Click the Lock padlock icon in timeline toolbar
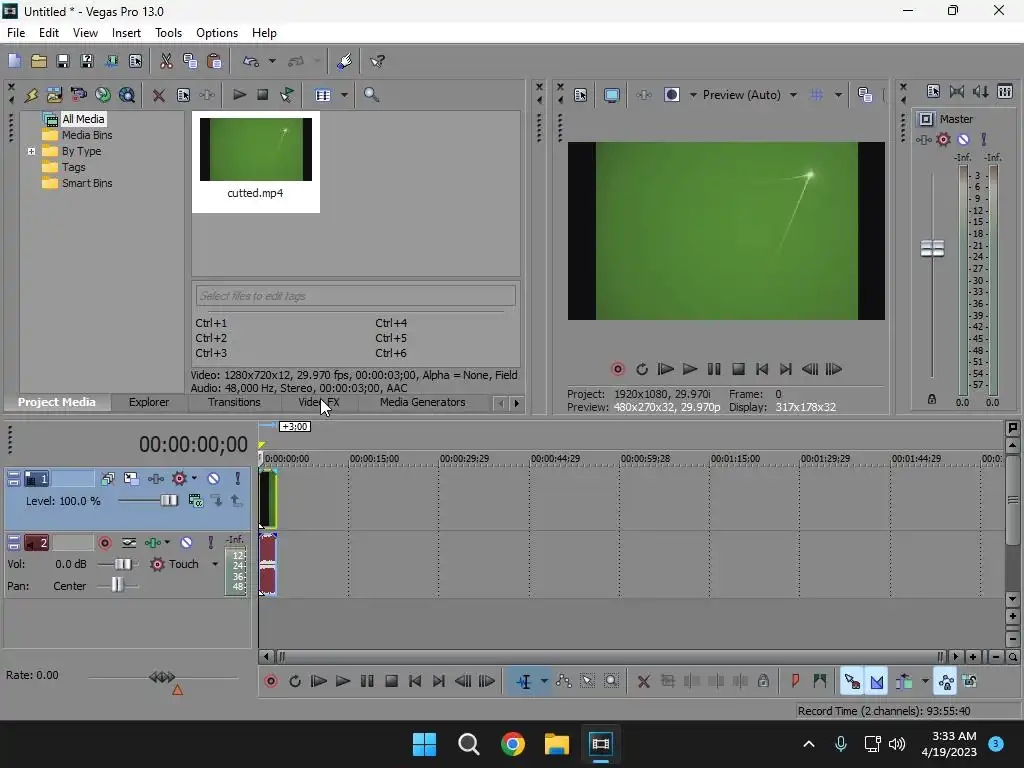This screenshot has height=768, width=1024. (x=763, y=681)
